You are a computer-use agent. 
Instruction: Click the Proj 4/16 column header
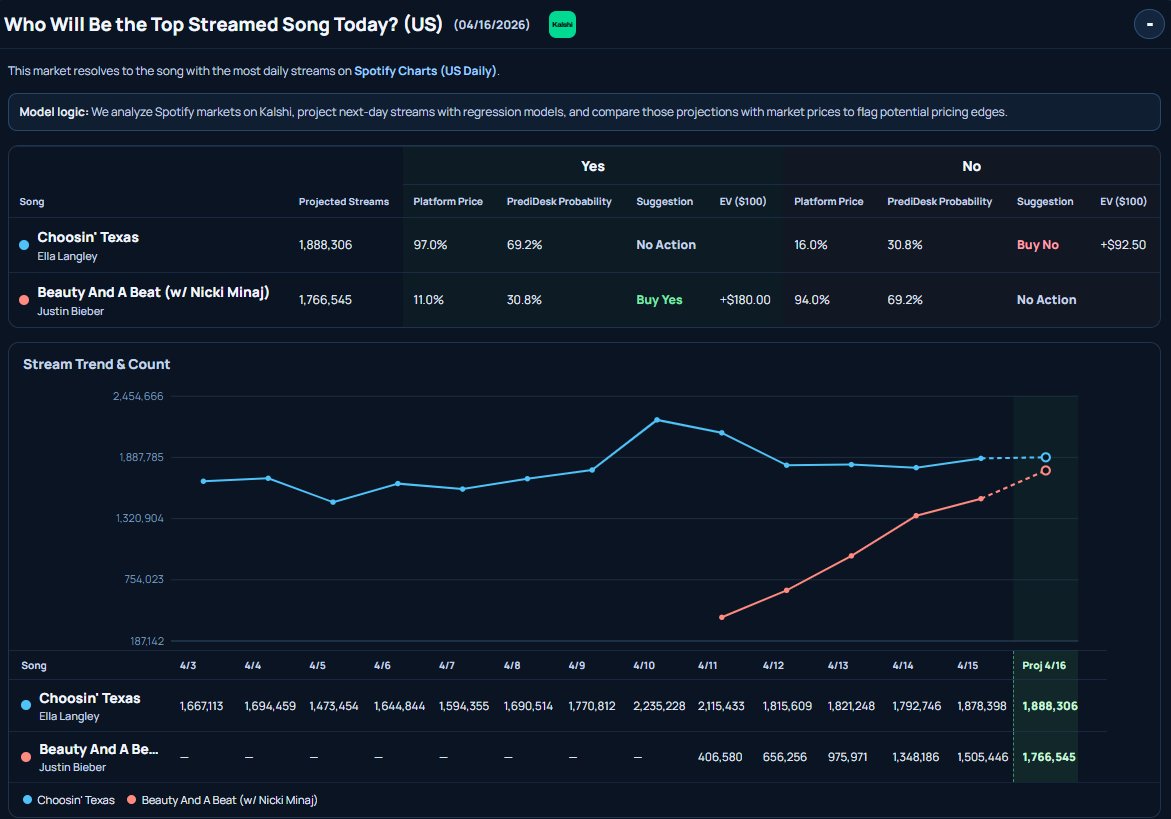tap(1044, 665)
